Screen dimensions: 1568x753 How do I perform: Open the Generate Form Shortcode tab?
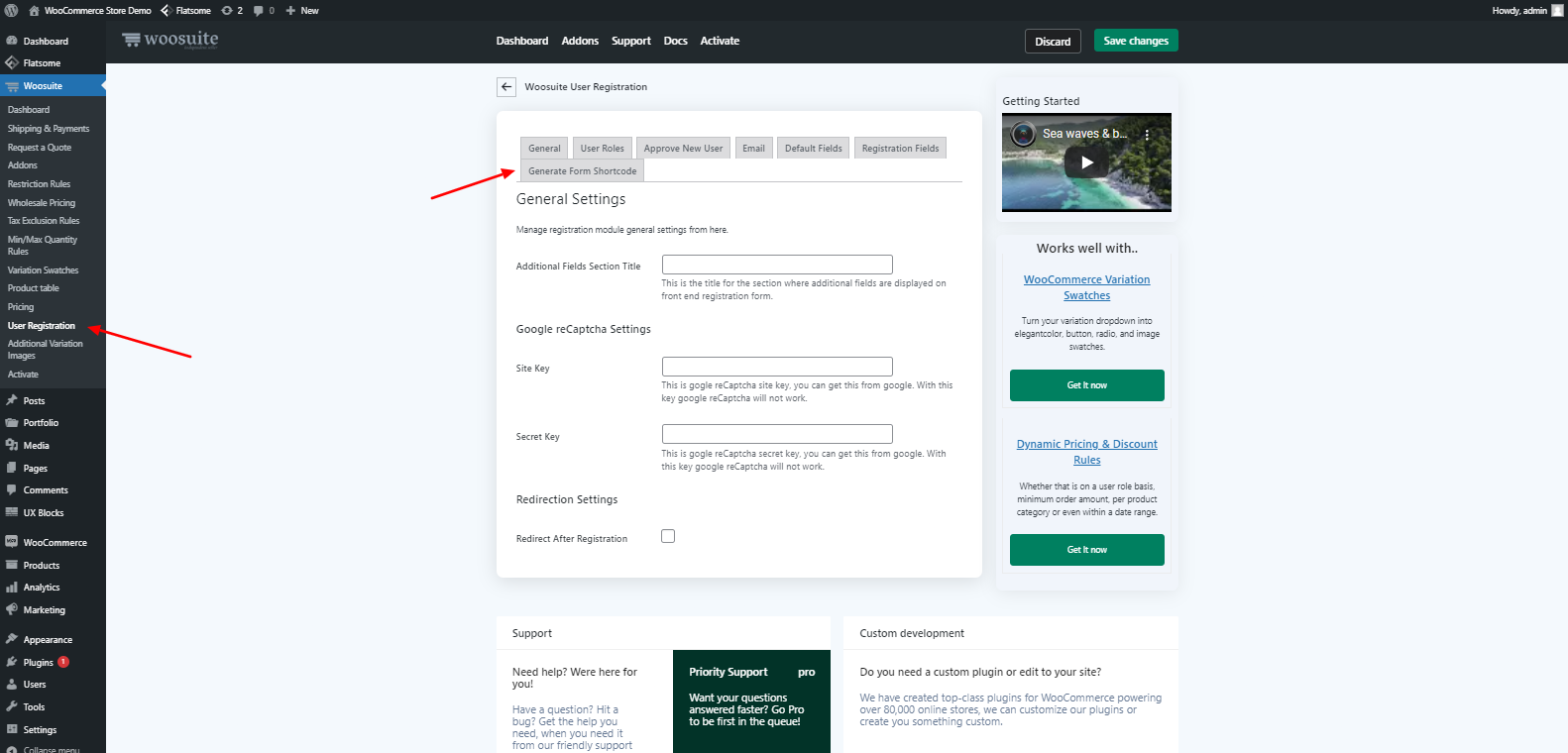click(x=582, y=171)
